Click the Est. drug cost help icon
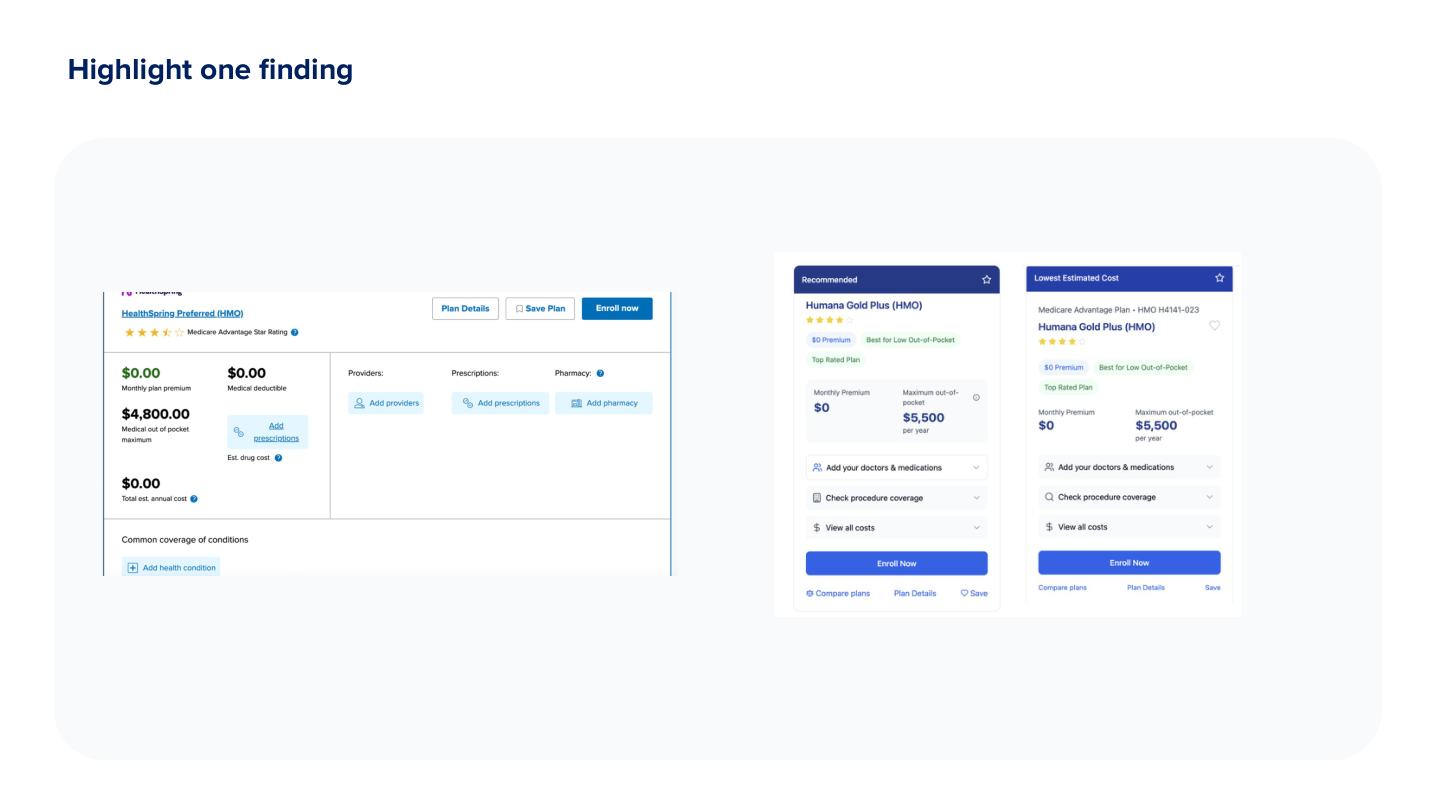 click(x=279, y=457)
